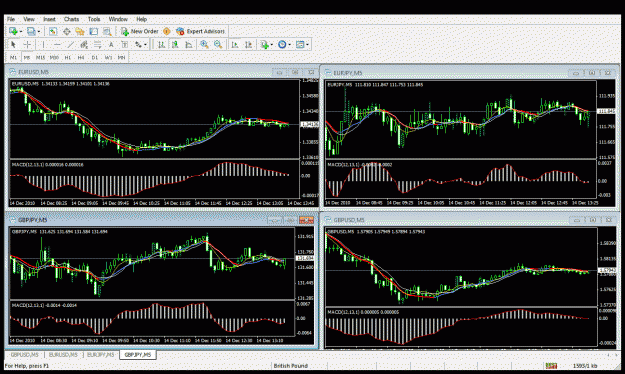Switch to Candlesticks chart display

(175, 45)
